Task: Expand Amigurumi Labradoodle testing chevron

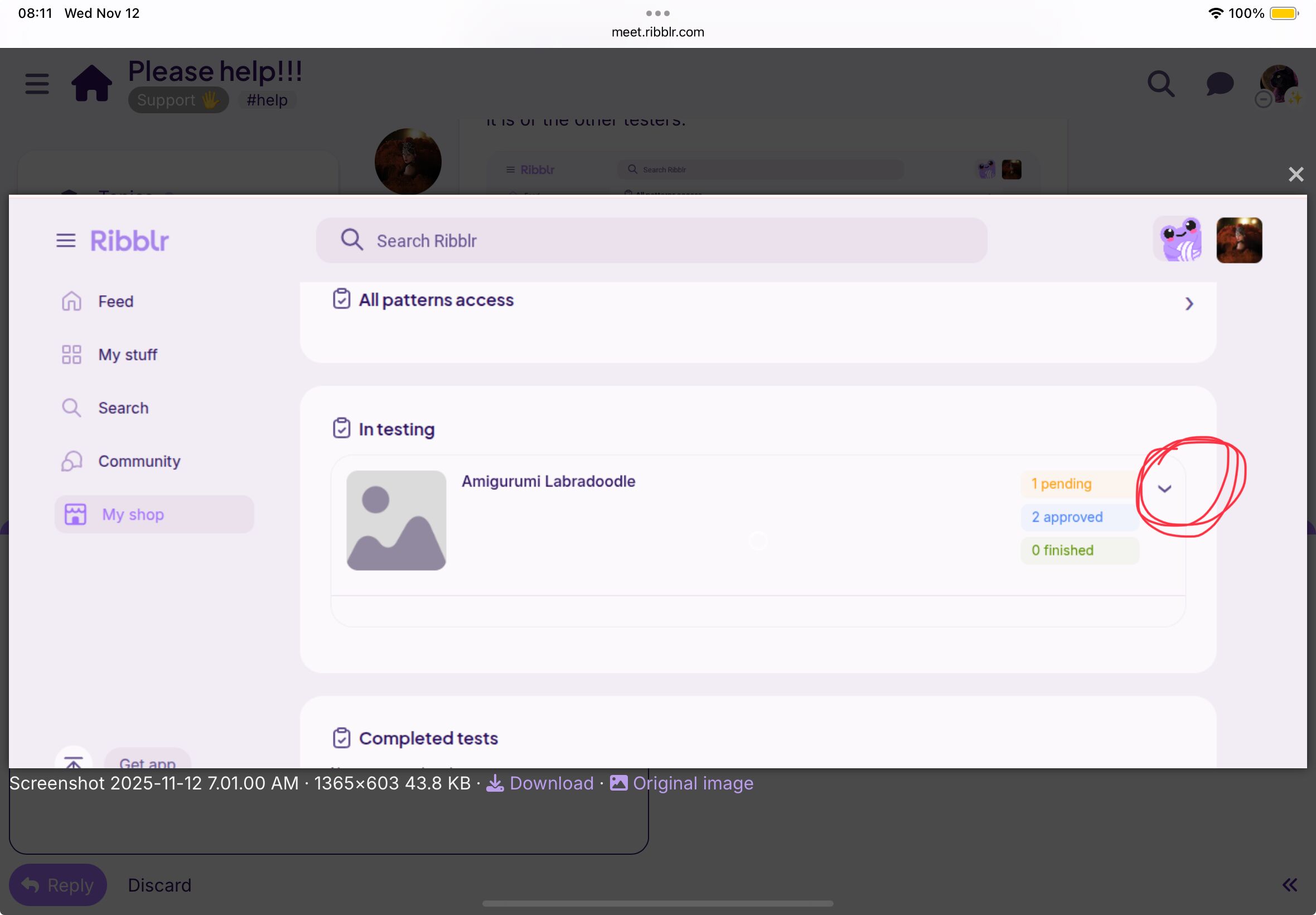Action: pos(1164,489)
